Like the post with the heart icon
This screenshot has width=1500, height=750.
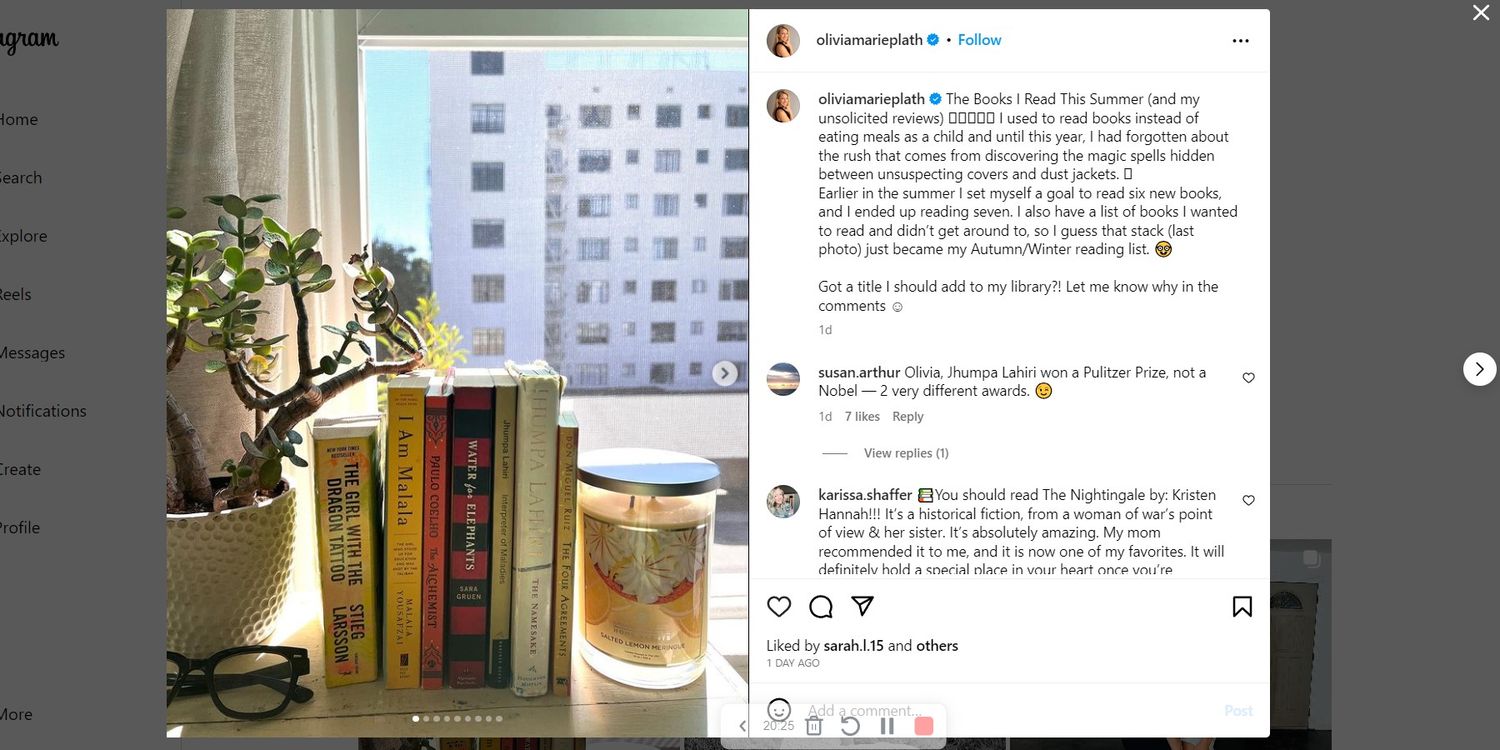click(779, 606)
